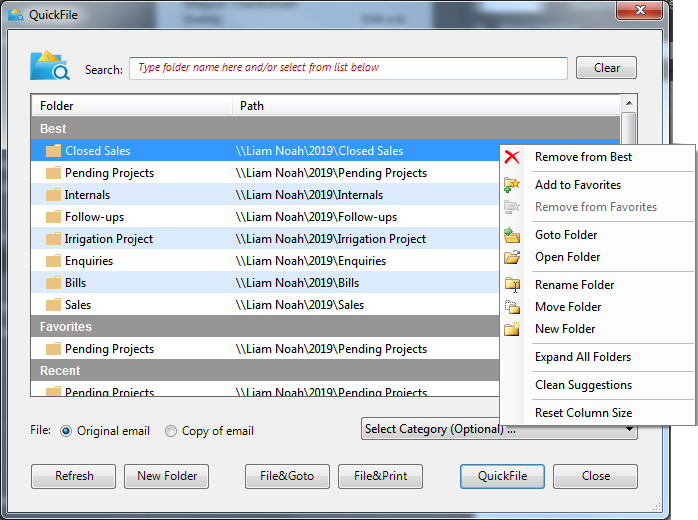
Task: Click the Enquiries folder icon
Action: coord(53,260)
